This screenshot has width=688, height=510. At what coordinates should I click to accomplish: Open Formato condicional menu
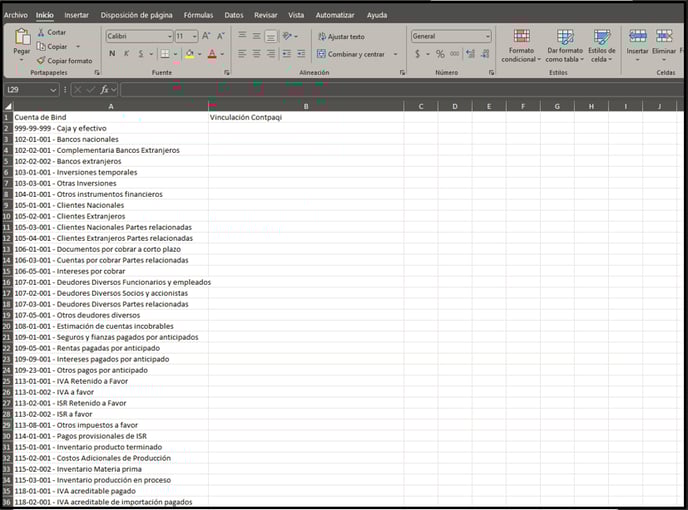pos(521,46)
